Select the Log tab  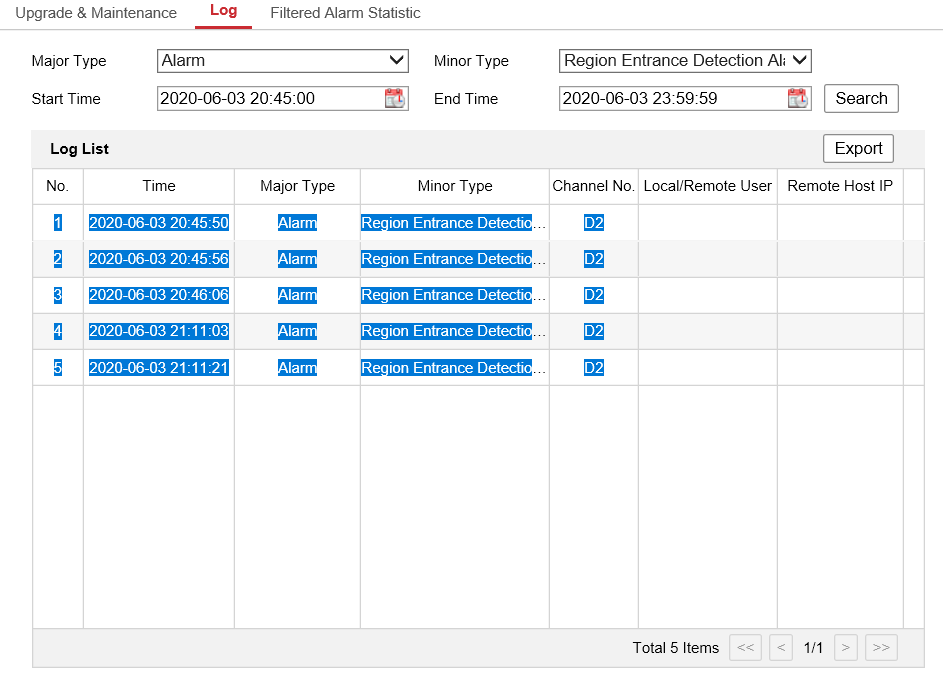223,11
